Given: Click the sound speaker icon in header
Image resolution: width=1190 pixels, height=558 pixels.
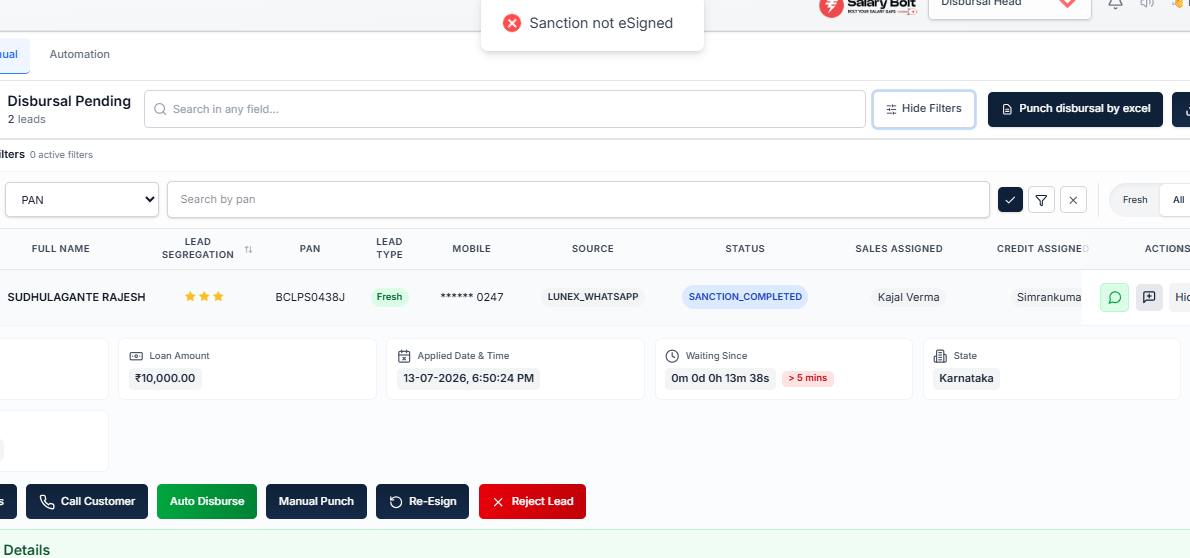Looking at the screenshot, I should [x=1147, y=3].
